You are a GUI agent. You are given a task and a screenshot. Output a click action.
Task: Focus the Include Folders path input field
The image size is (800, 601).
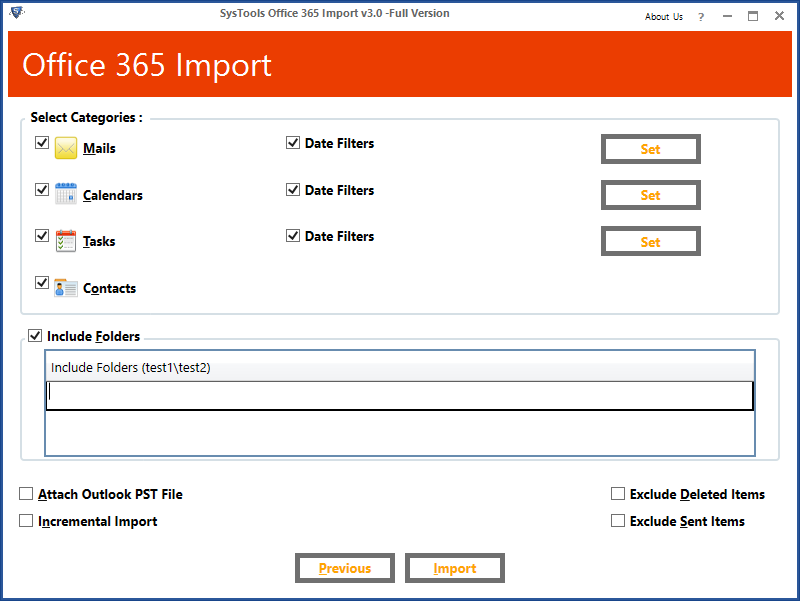pos(399,395)
